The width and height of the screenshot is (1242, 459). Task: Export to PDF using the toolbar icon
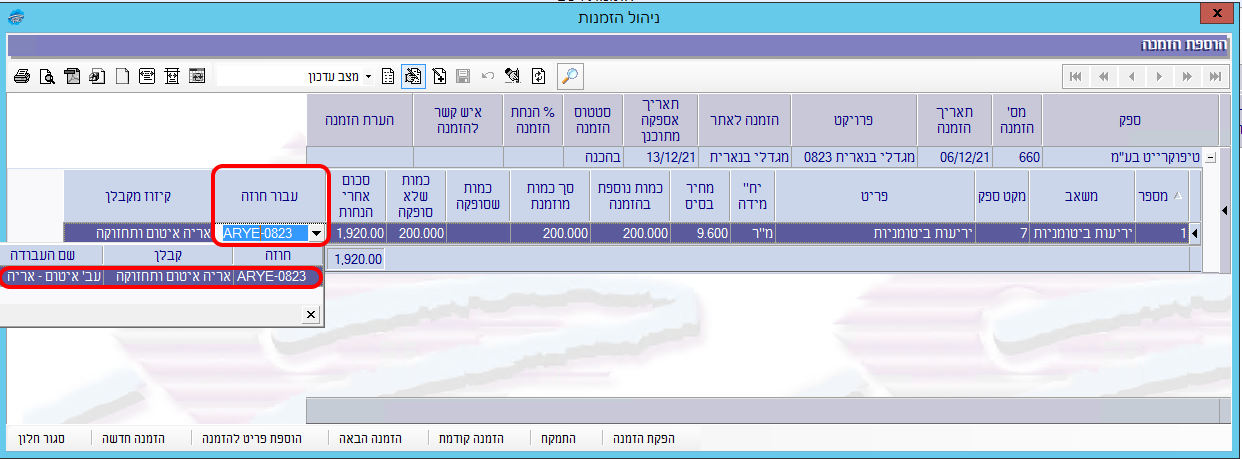click(x=71, y=76)
